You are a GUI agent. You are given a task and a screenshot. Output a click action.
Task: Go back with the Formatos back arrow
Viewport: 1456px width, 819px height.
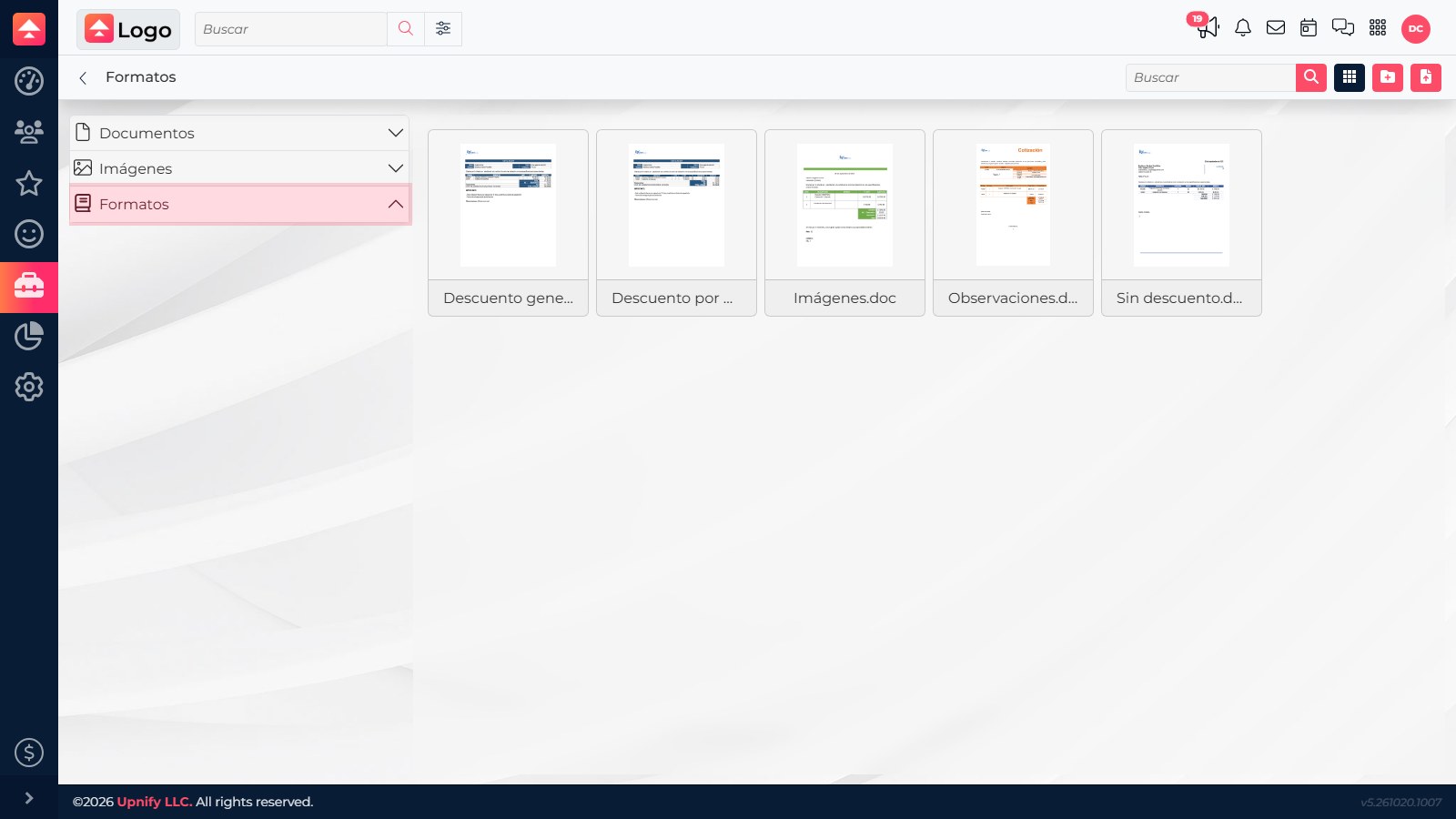(x=83, y=77)
